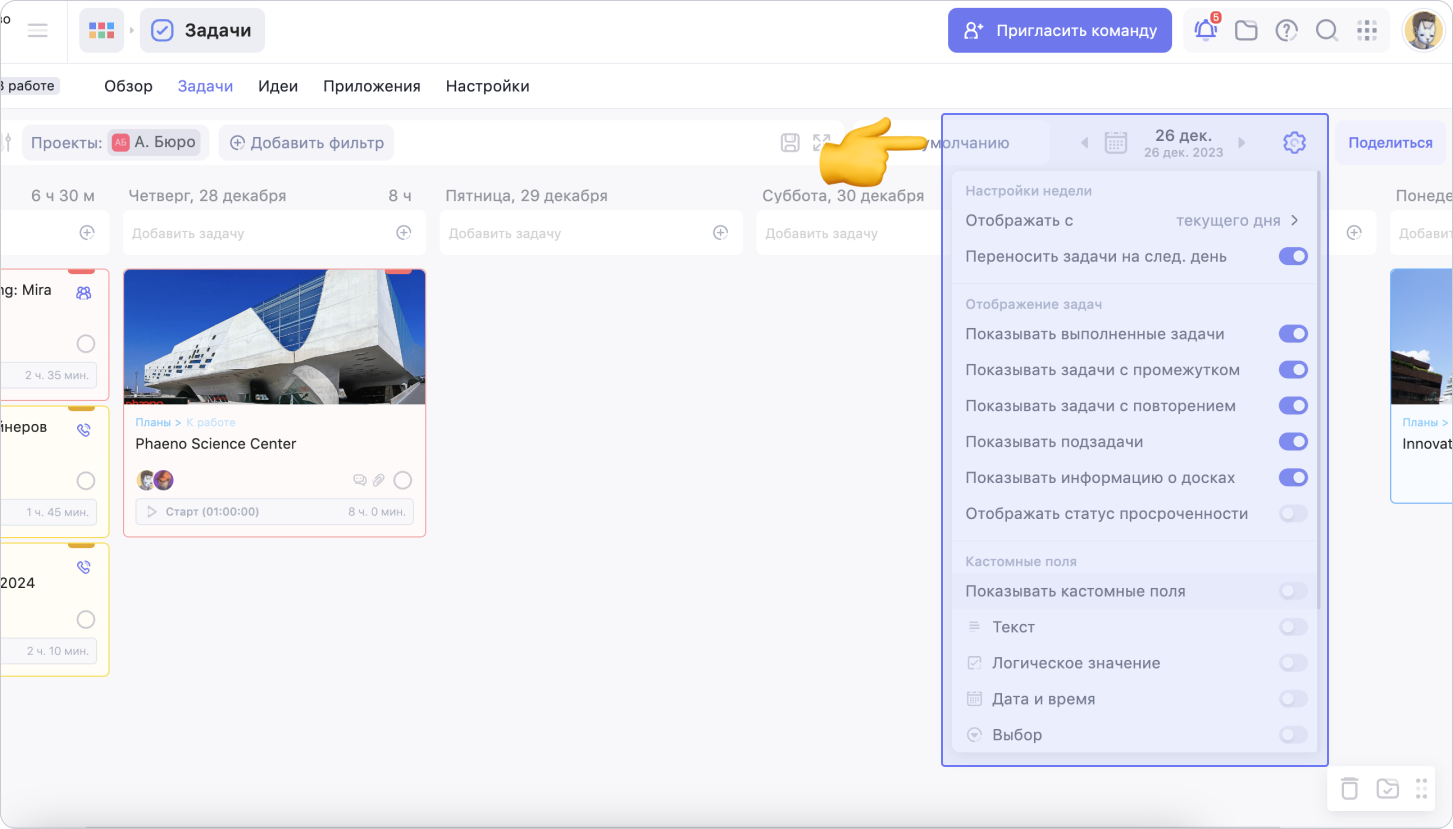Enable the Текст custom field toggle

pos(1293,627)
